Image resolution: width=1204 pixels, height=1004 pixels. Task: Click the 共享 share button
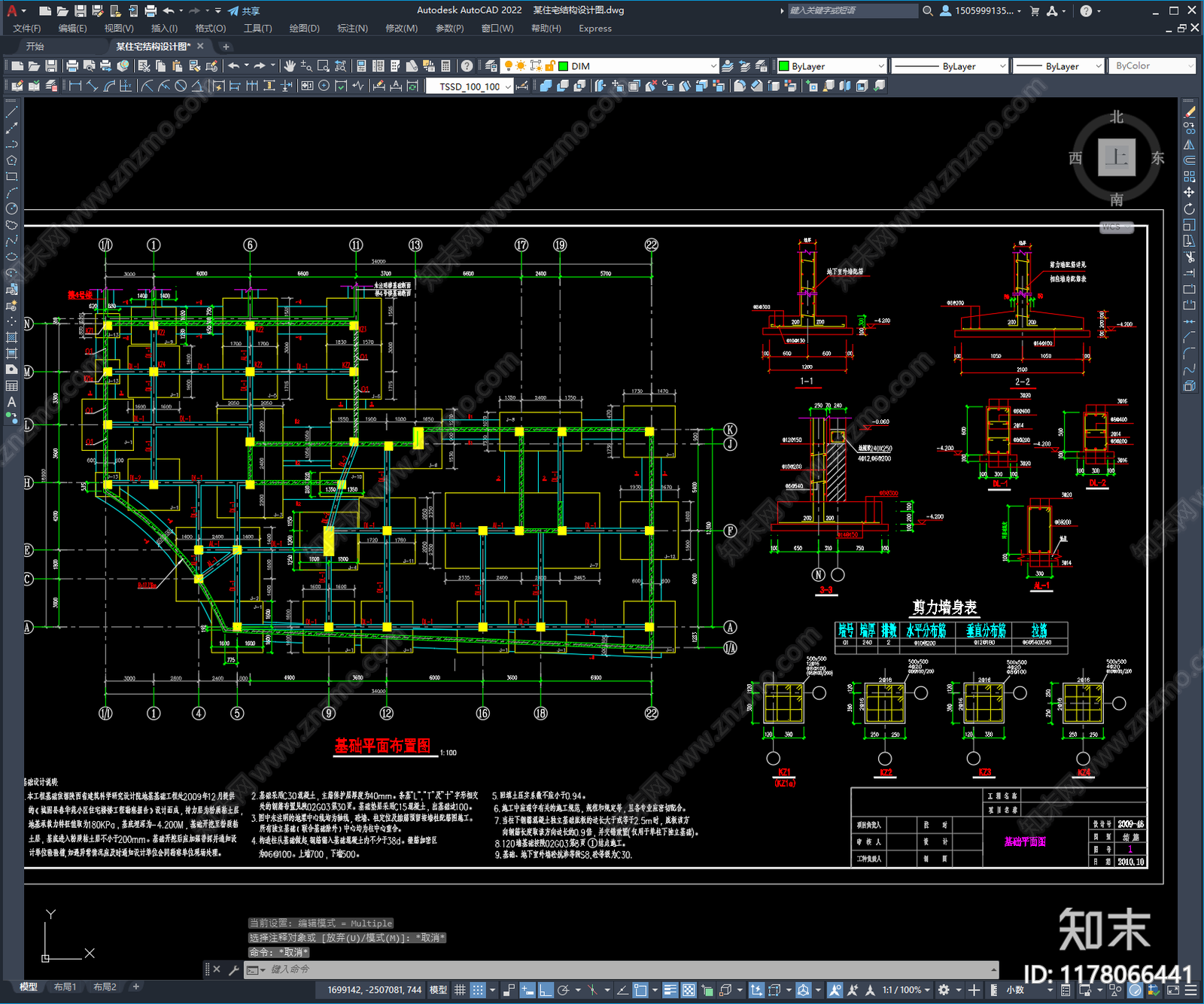244,11
